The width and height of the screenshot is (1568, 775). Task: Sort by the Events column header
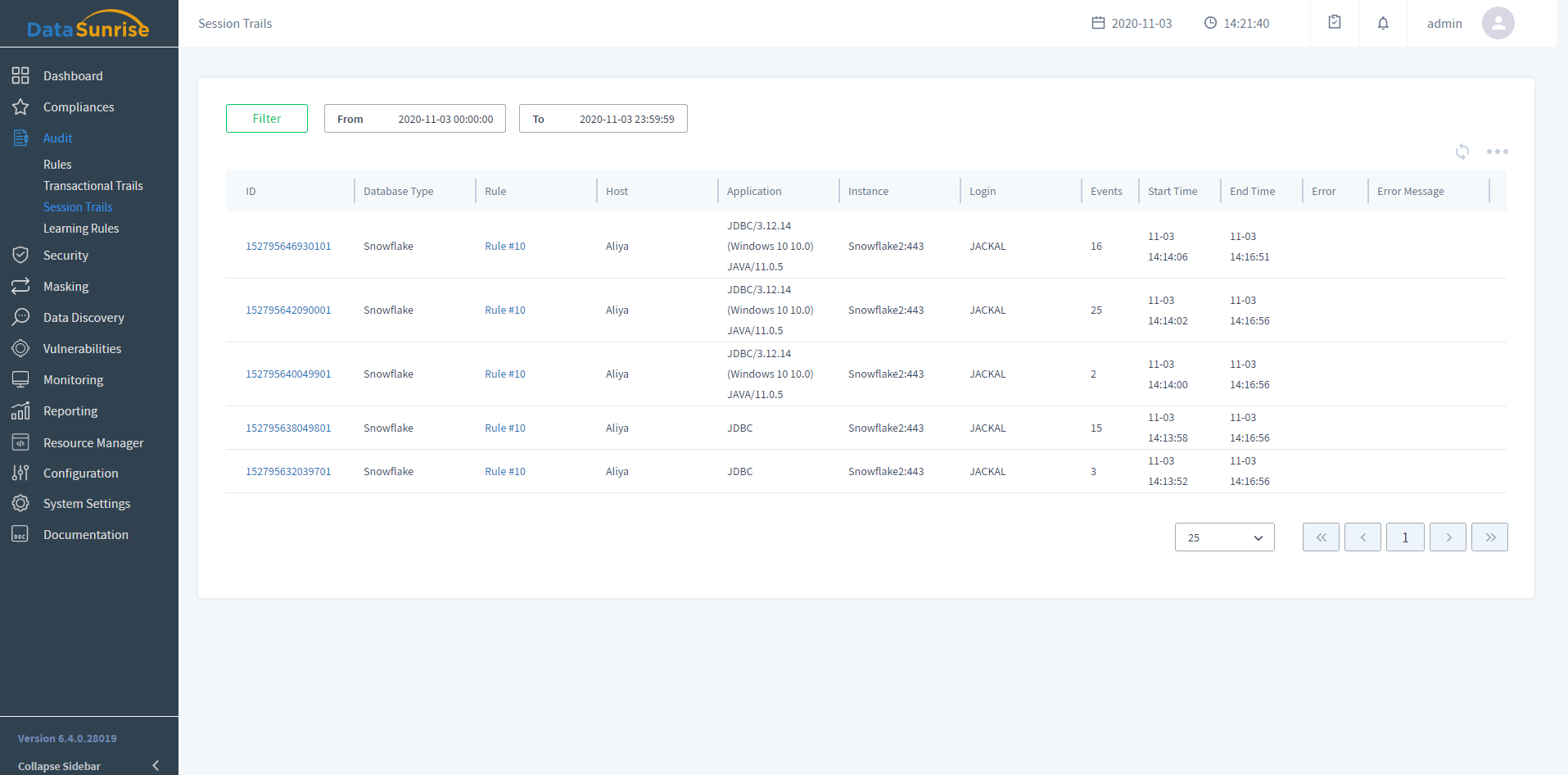click(1106, 192)
